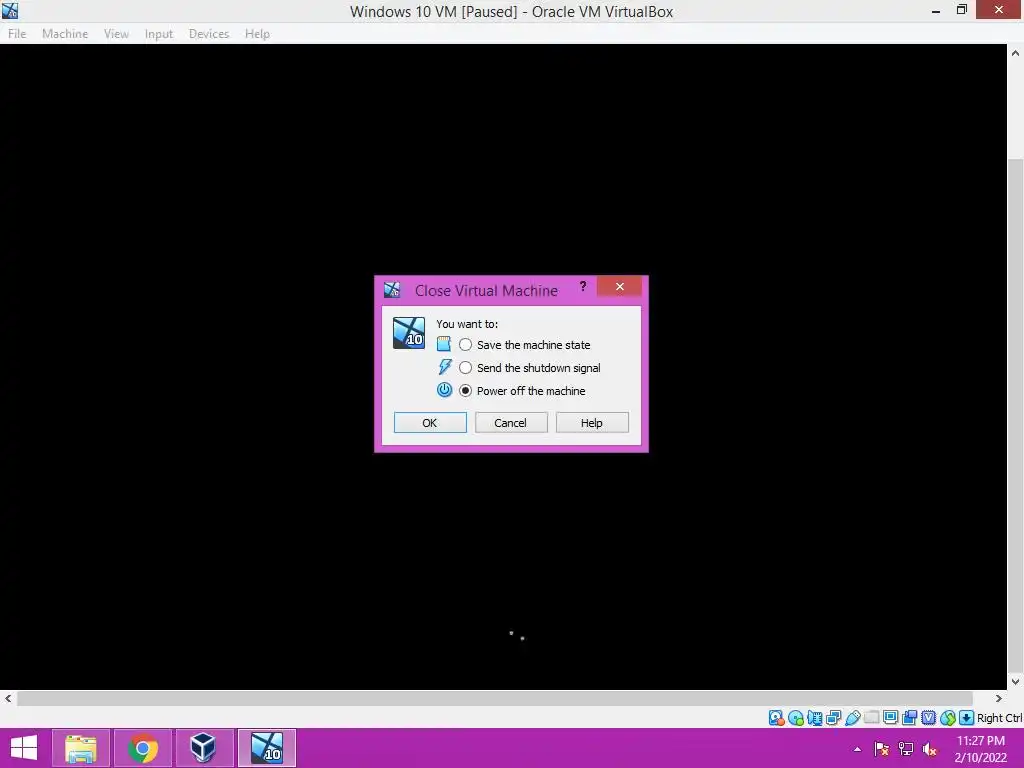Click the shared folders status icon
Viewport: 1024px width, 768px height.
click(871, 717)
